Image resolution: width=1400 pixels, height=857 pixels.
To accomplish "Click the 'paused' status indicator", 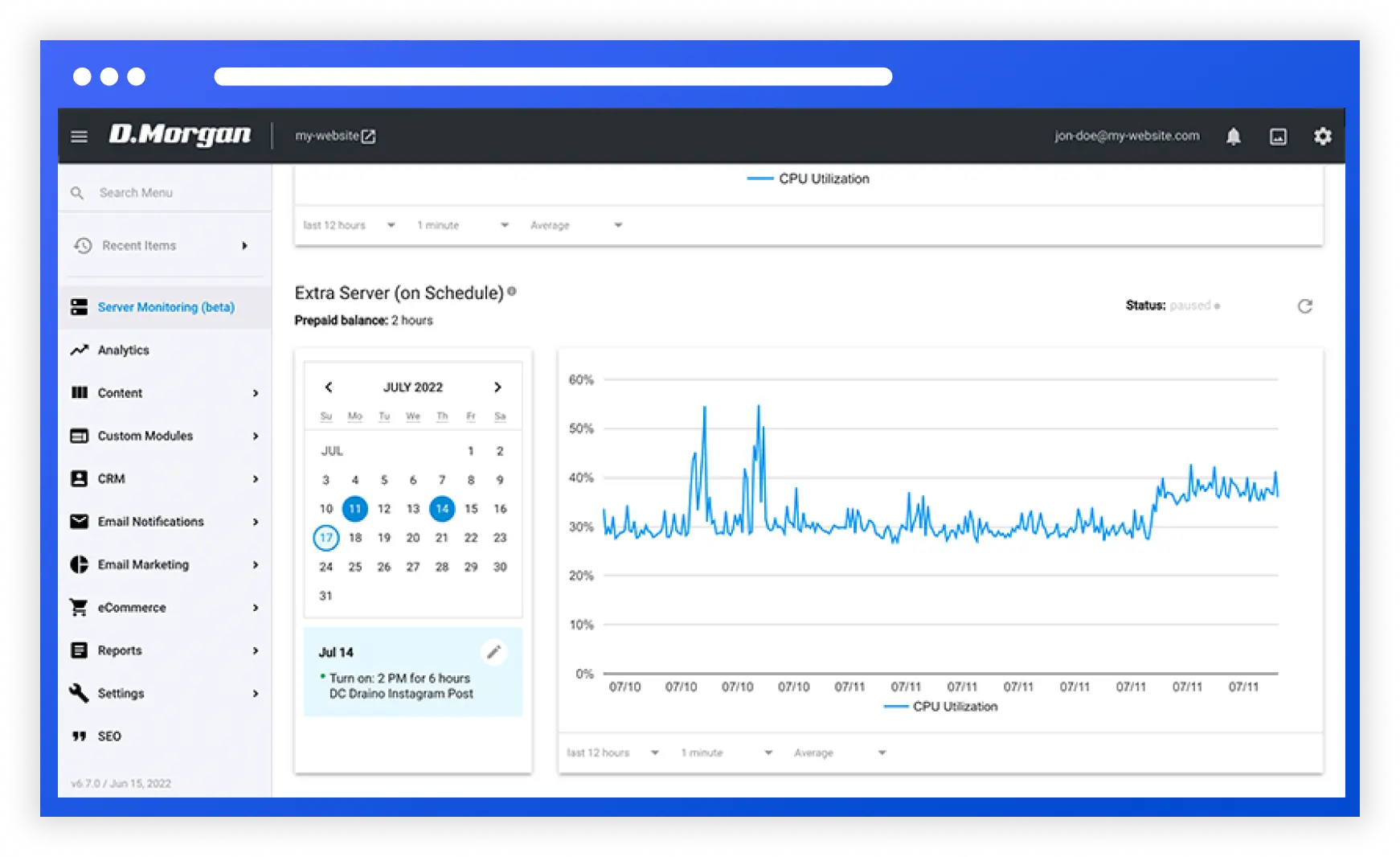I will pos(1194,305).
